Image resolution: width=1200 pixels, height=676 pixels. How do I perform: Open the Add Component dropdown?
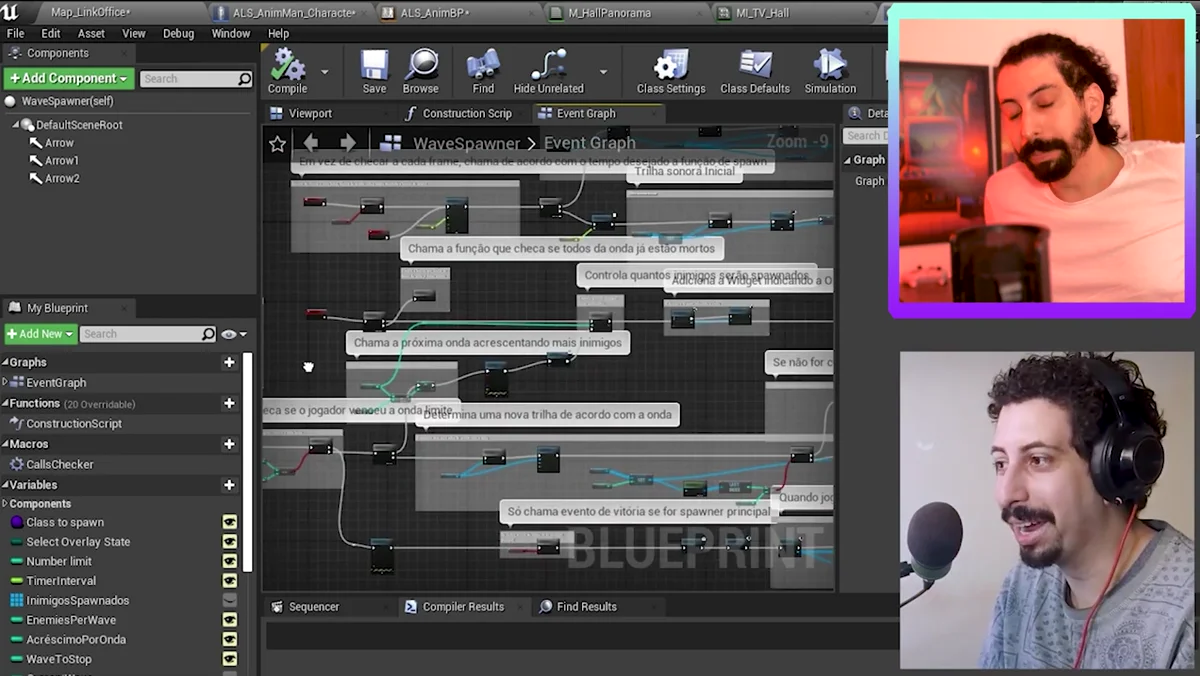click(x=68, y=78)
